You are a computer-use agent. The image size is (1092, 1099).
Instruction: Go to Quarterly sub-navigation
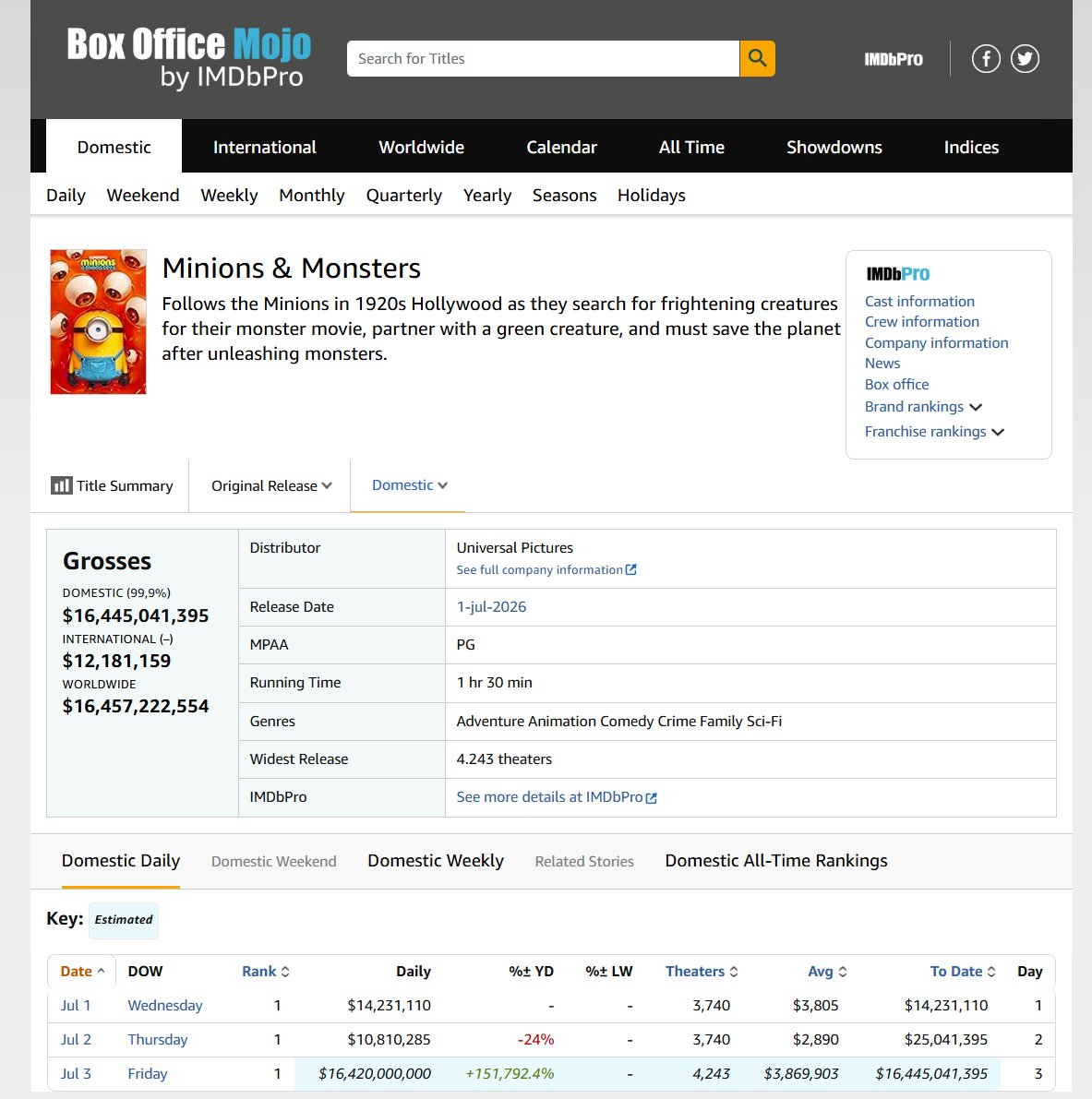[x=404, y=196]
